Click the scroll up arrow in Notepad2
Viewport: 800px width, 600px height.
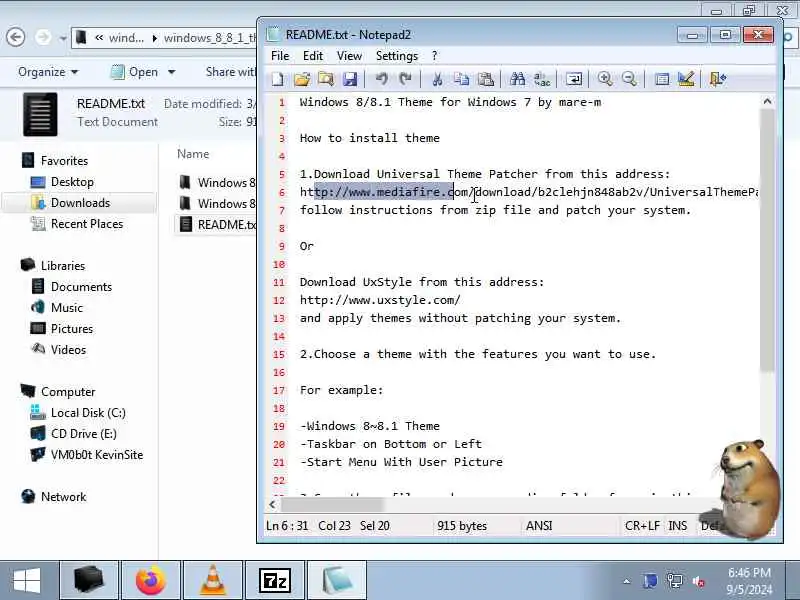(767, 102)
